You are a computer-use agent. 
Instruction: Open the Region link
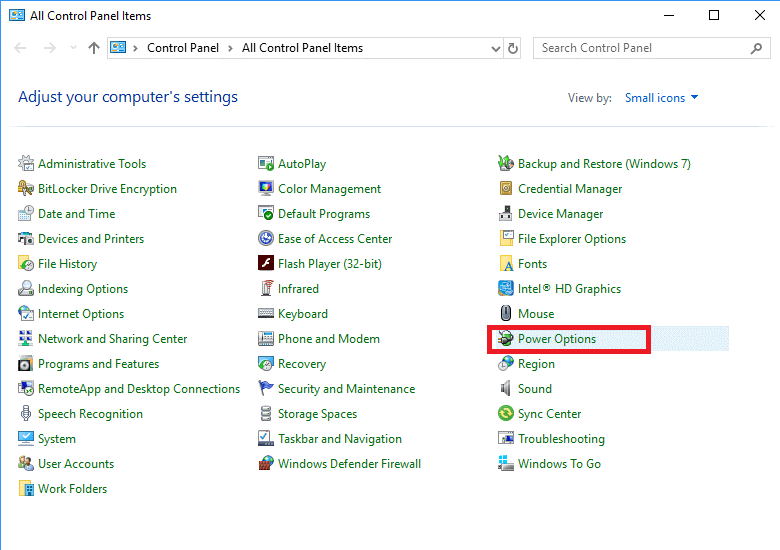[x=536, y=364]
